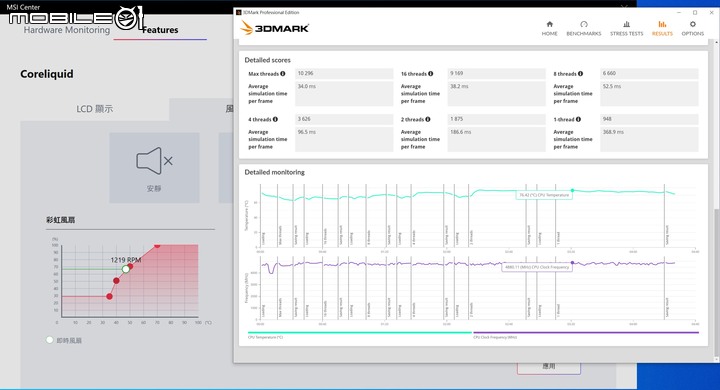Toggle the CPU Clock Frequency legend line

586,333
